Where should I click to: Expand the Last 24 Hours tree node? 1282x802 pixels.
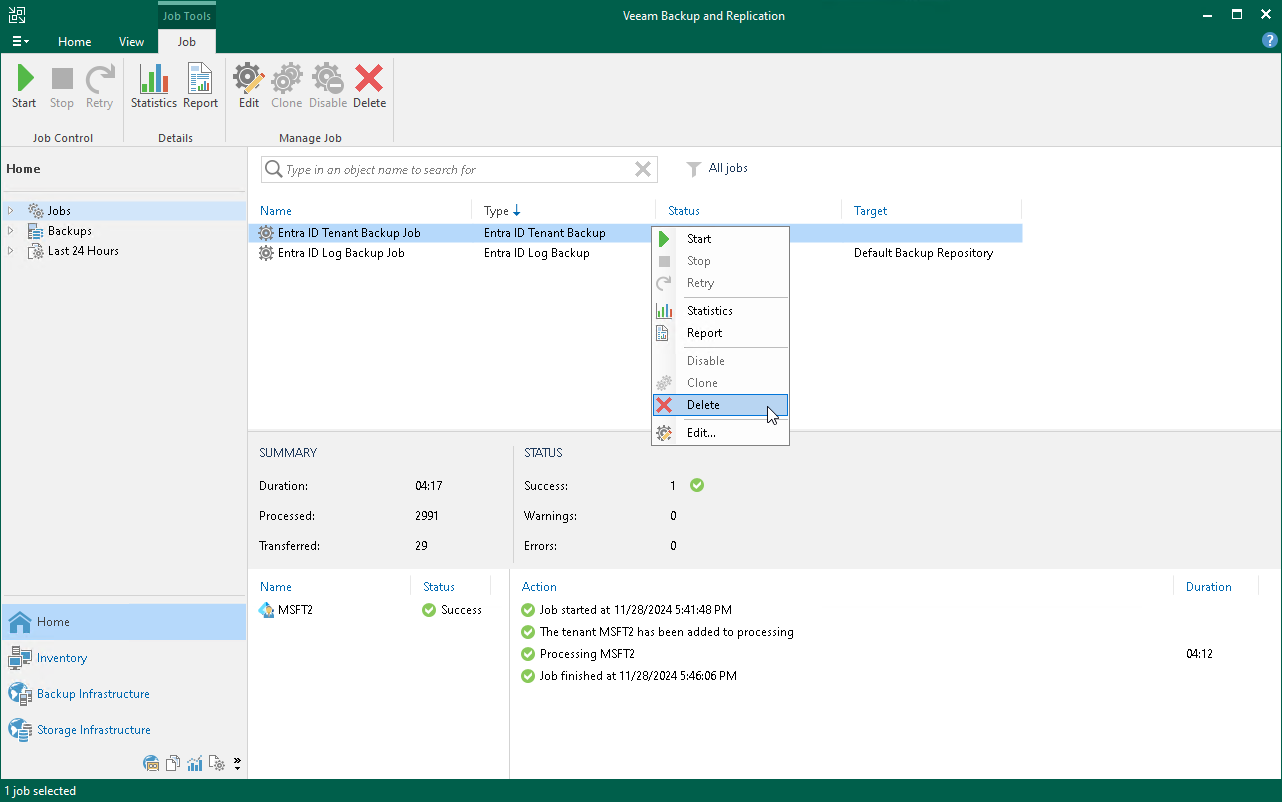tap(11, 251)
